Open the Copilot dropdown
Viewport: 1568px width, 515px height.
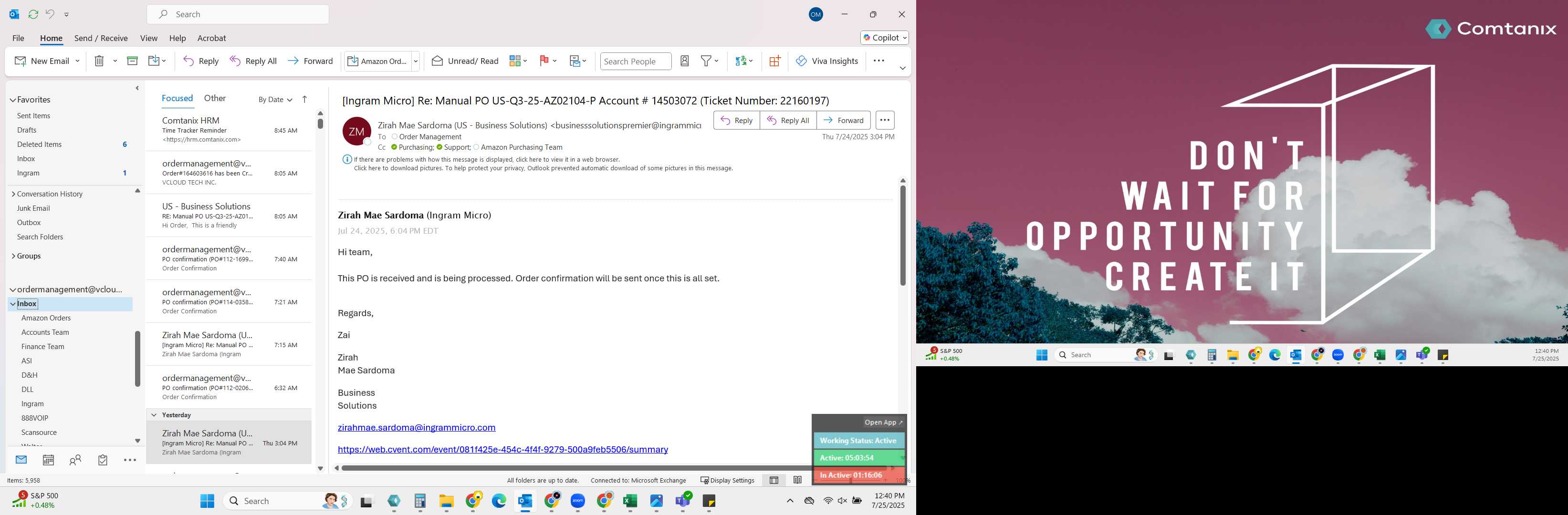point(884,38)
